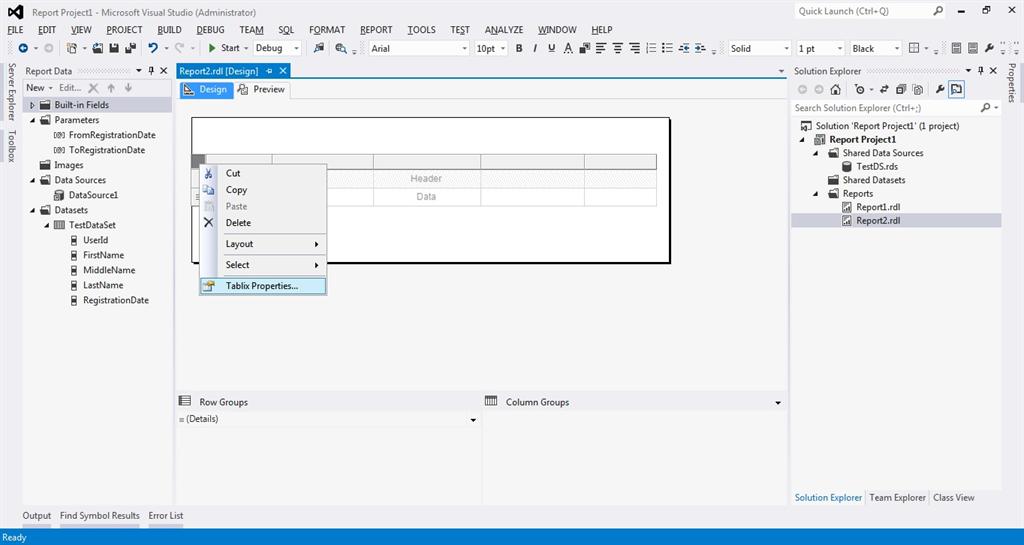Open the 10pt font size dropdown

click(x=491, y=48)
